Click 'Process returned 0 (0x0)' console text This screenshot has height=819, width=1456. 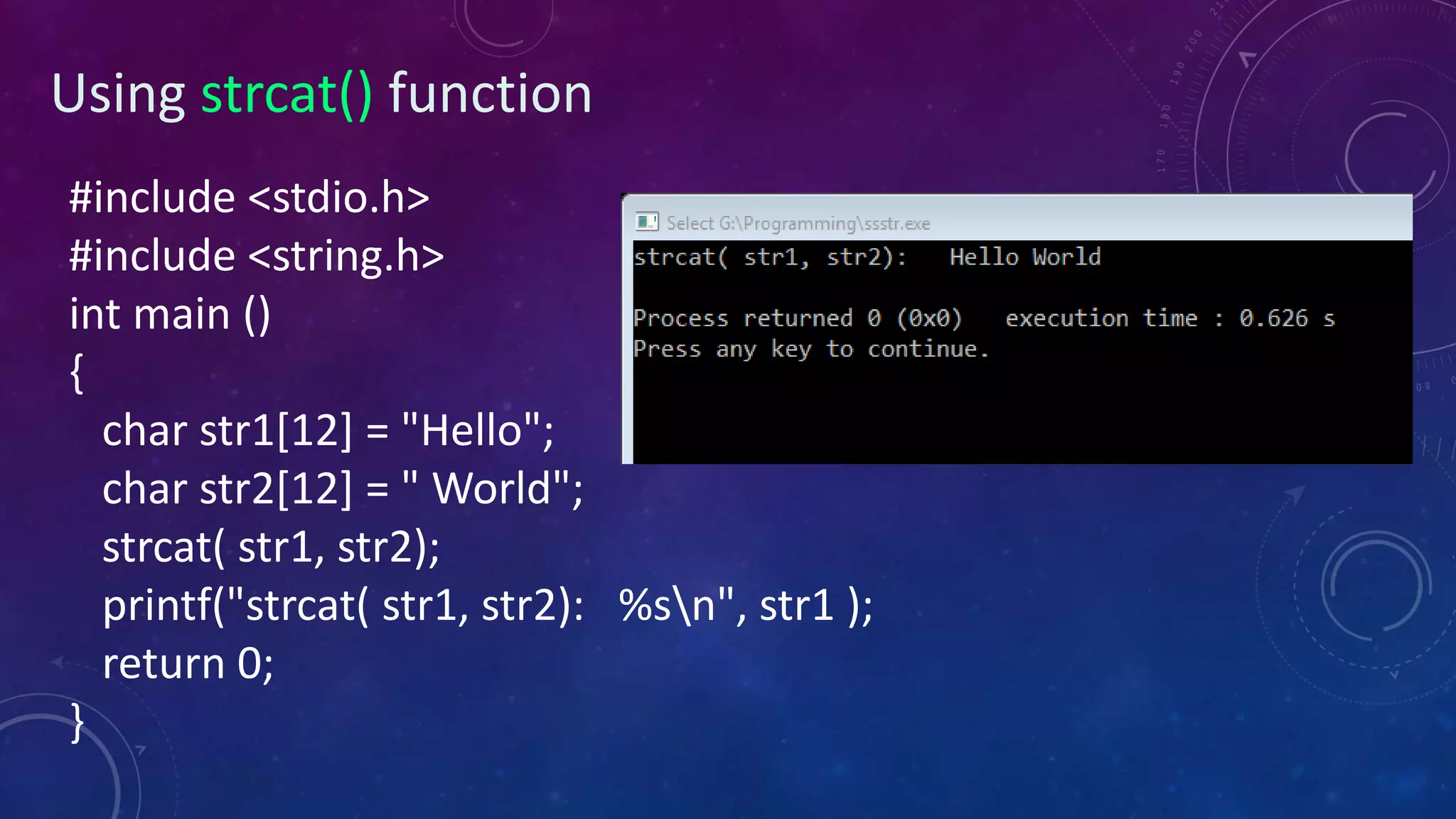click(798, 318)
